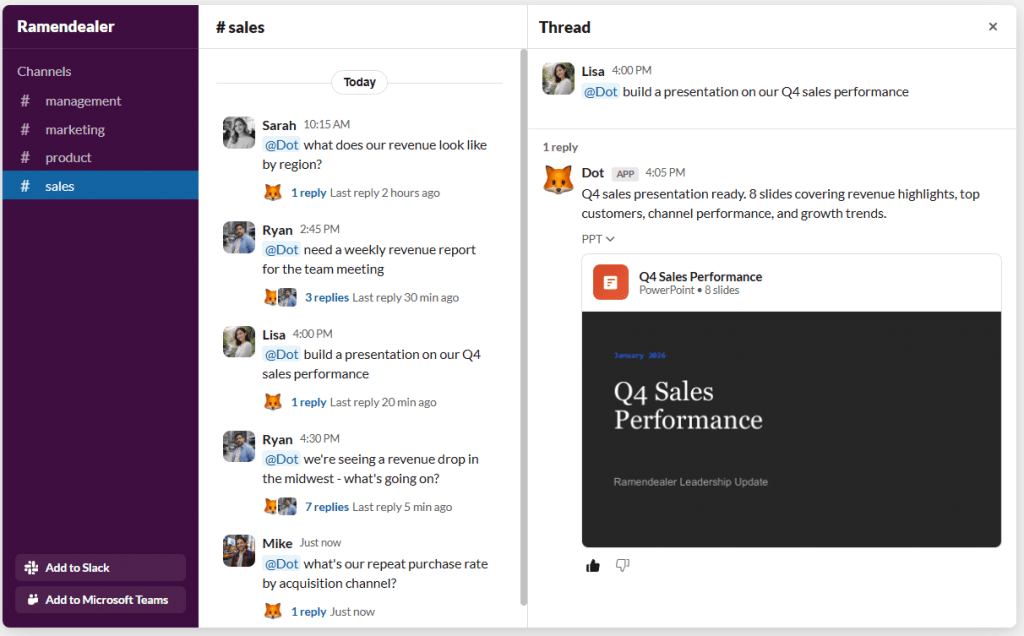Image resolution: width=1024 pixels, height=636 pixels.
Task: Click Ryan's avatar on 4:30 PM message
Action: pyautogui.click(x=238, y=447)
